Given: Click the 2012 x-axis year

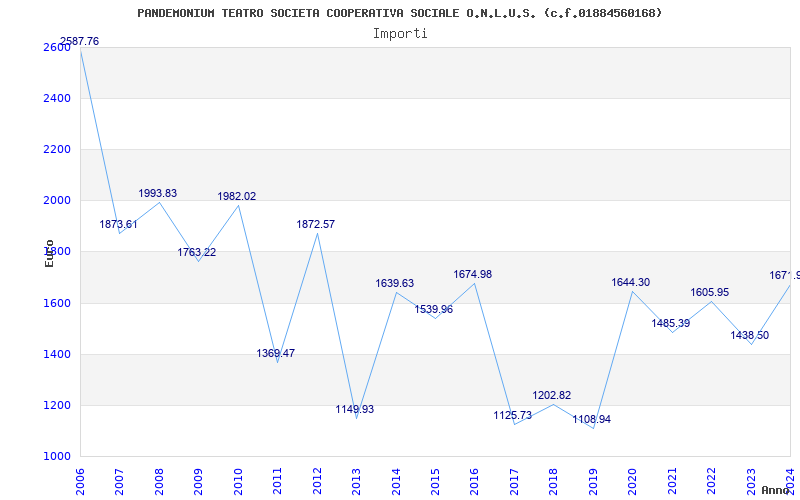Looking at the screenshot, I should 317,481.
